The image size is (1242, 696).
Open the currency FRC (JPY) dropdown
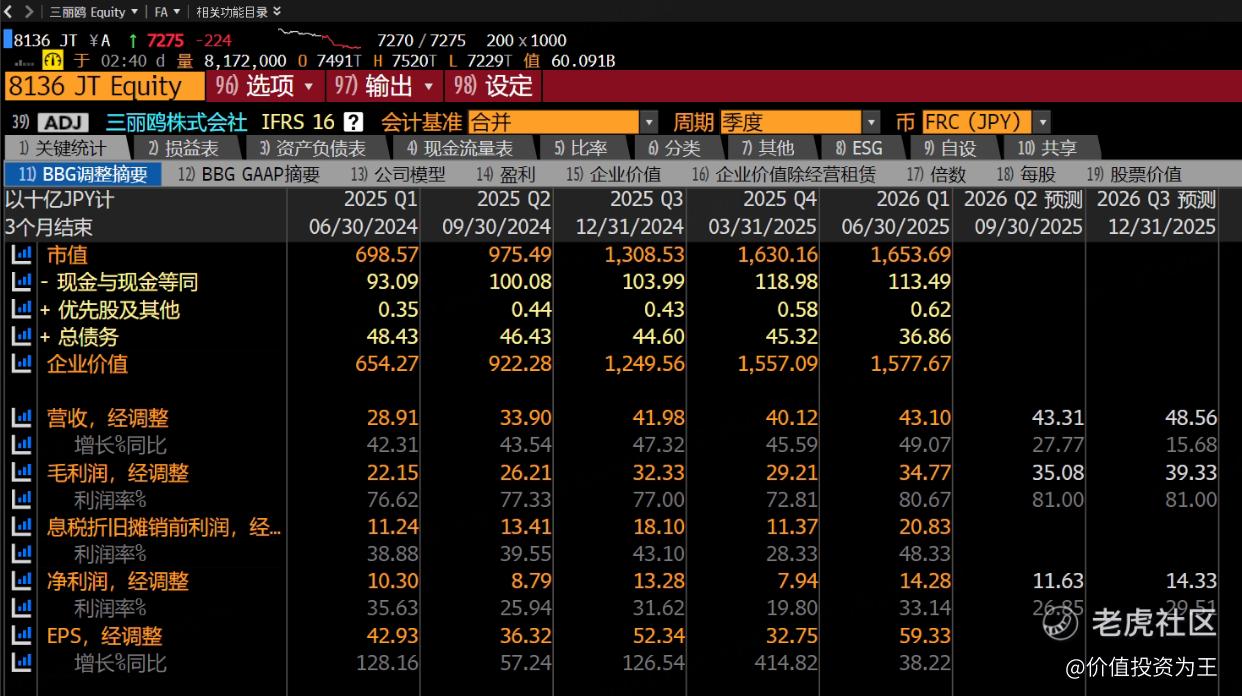[x=1042, y=122]
